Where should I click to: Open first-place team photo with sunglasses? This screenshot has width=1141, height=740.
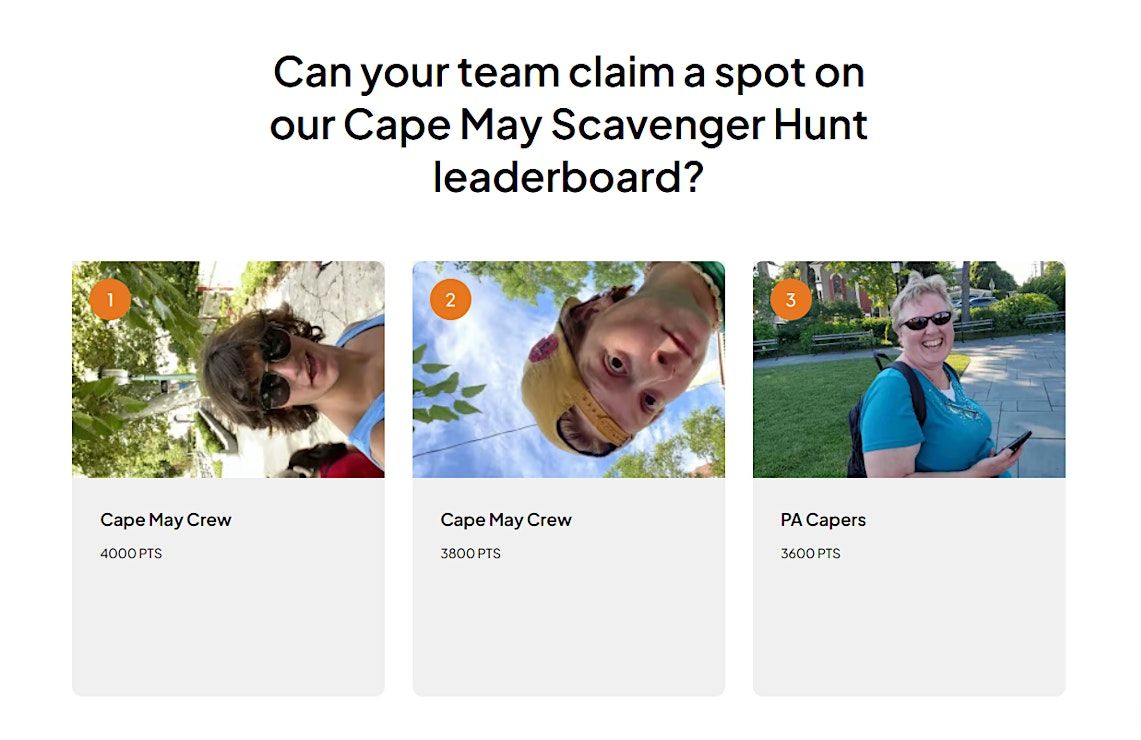(228, 370)
